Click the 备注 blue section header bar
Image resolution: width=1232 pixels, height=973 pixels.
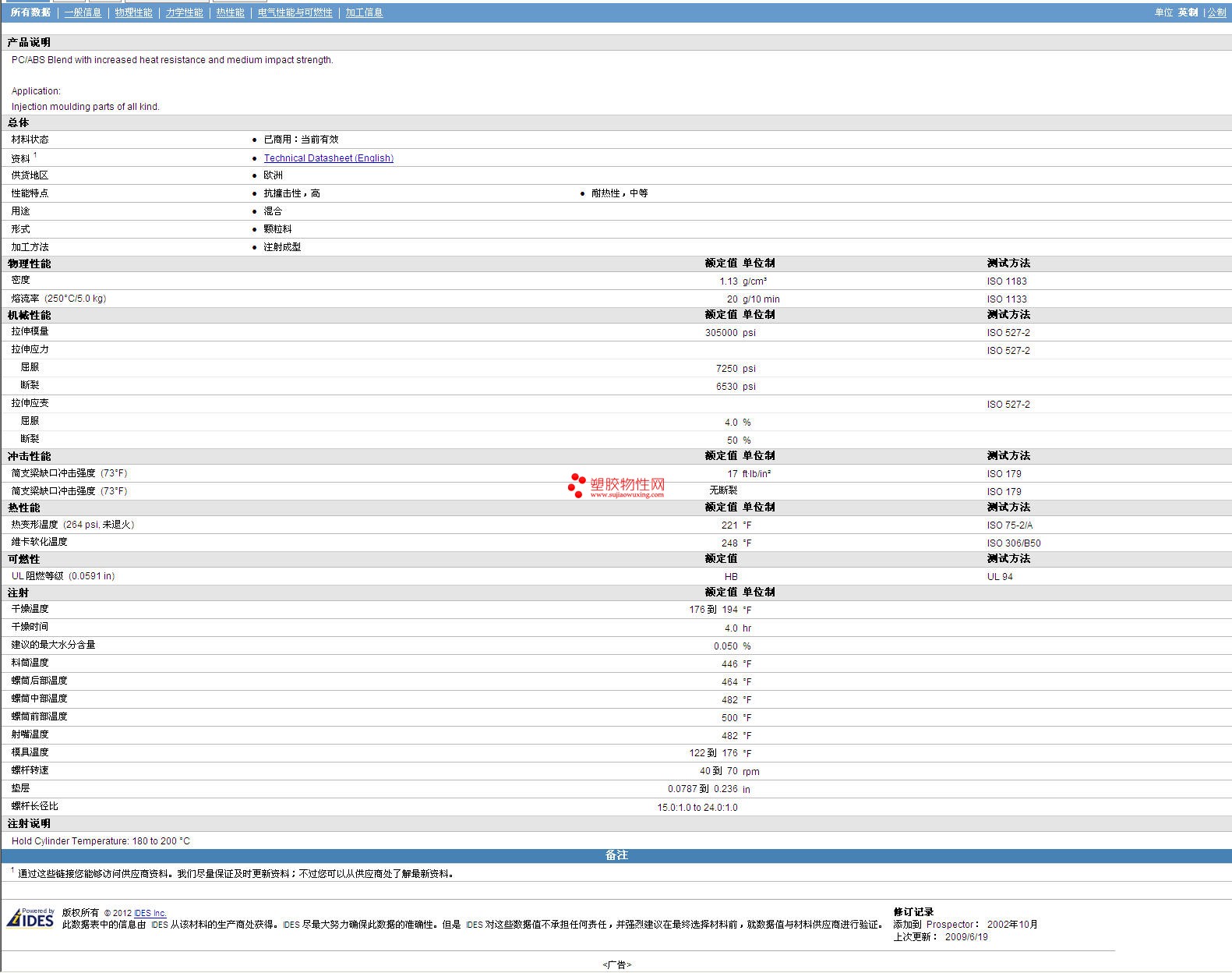tap(616, 855)
